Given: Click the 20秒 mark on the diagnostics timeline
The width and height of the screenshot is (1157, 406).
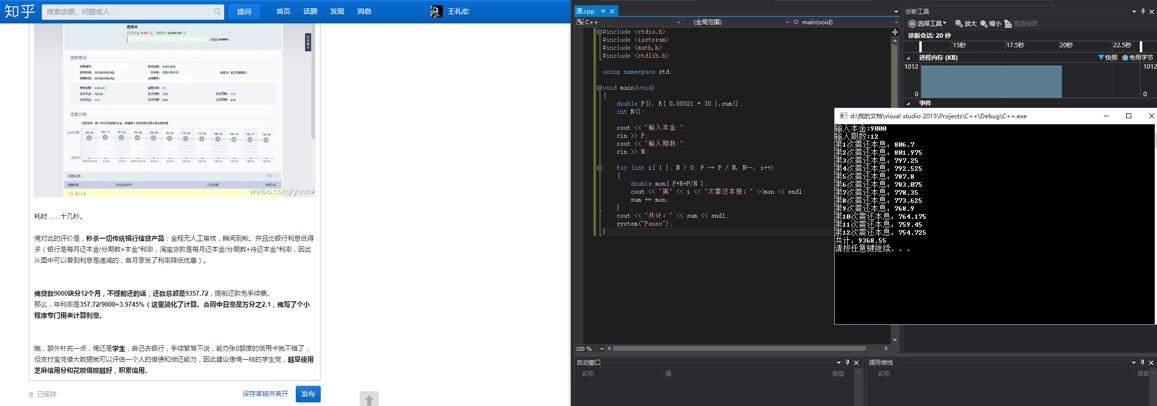Looking at the screenshot, I should [1066, 45].
